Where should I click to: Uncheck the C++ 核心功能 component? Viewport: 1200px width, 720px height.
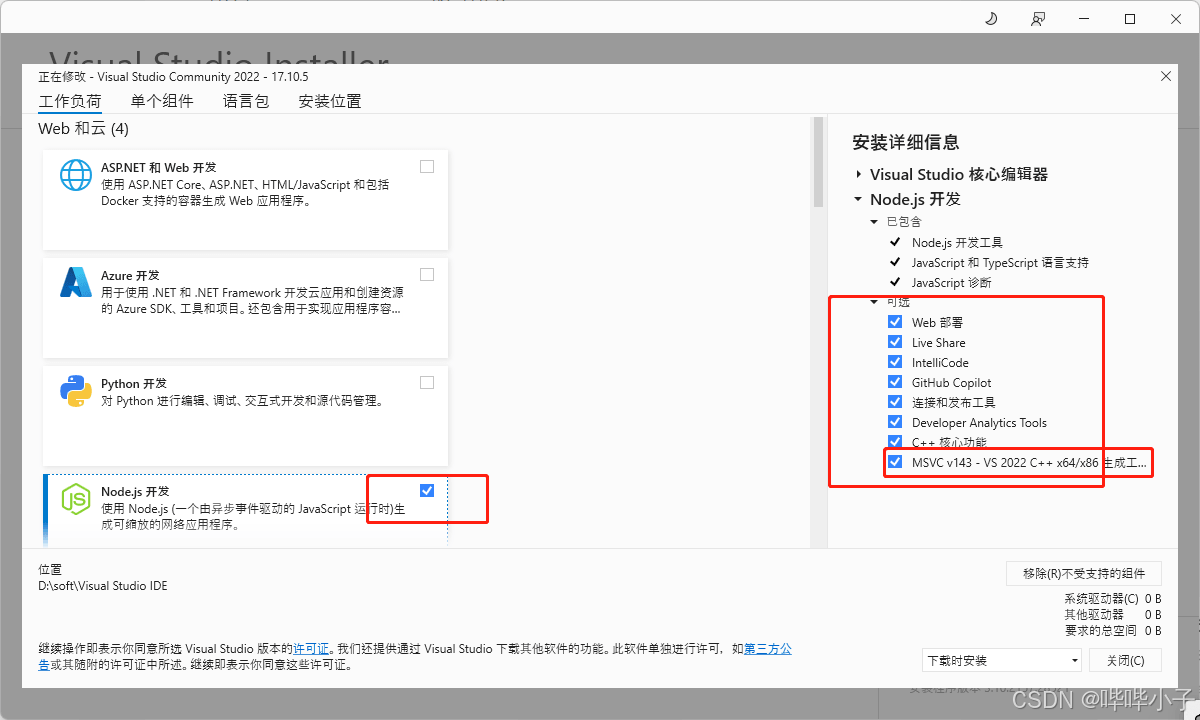(895, 442)
